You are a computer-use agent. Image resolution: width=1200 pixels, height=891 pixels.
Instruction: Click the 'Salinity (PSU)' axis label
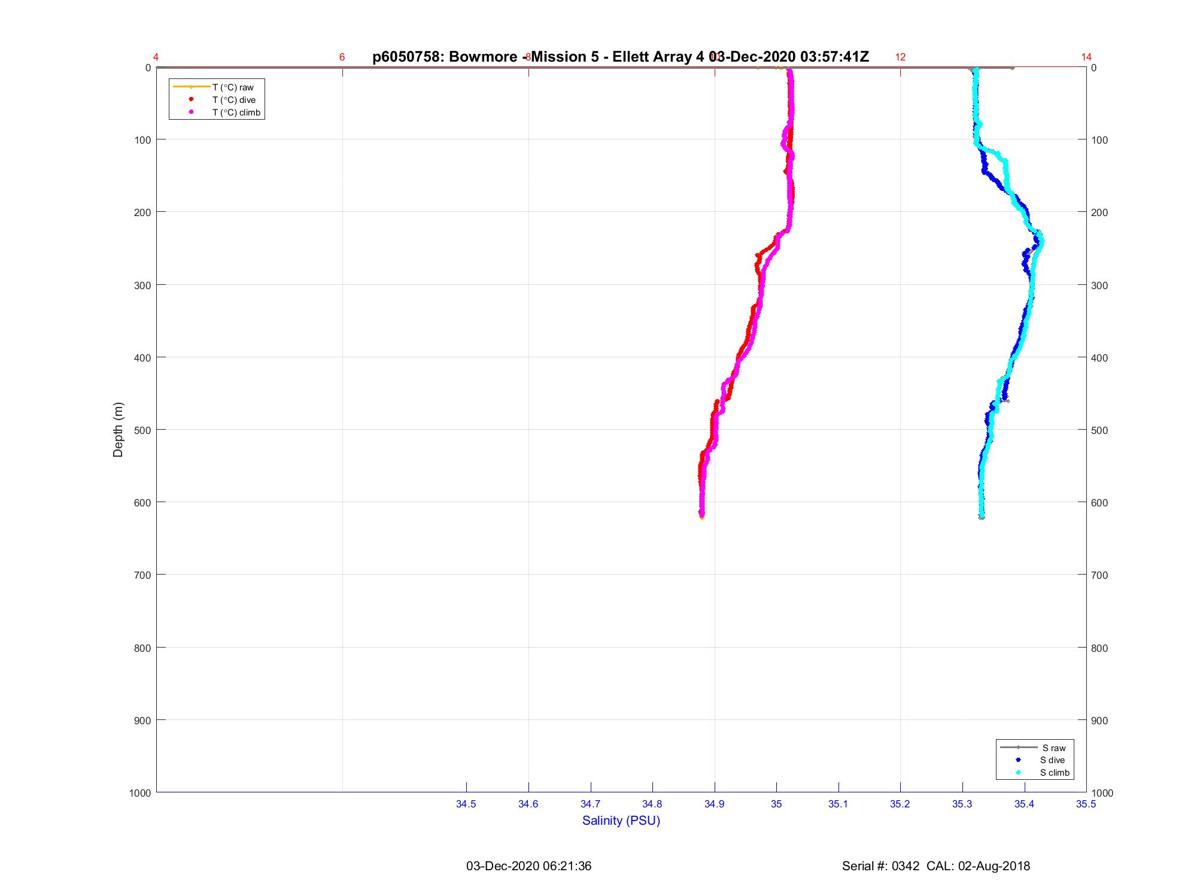[621, 821]
